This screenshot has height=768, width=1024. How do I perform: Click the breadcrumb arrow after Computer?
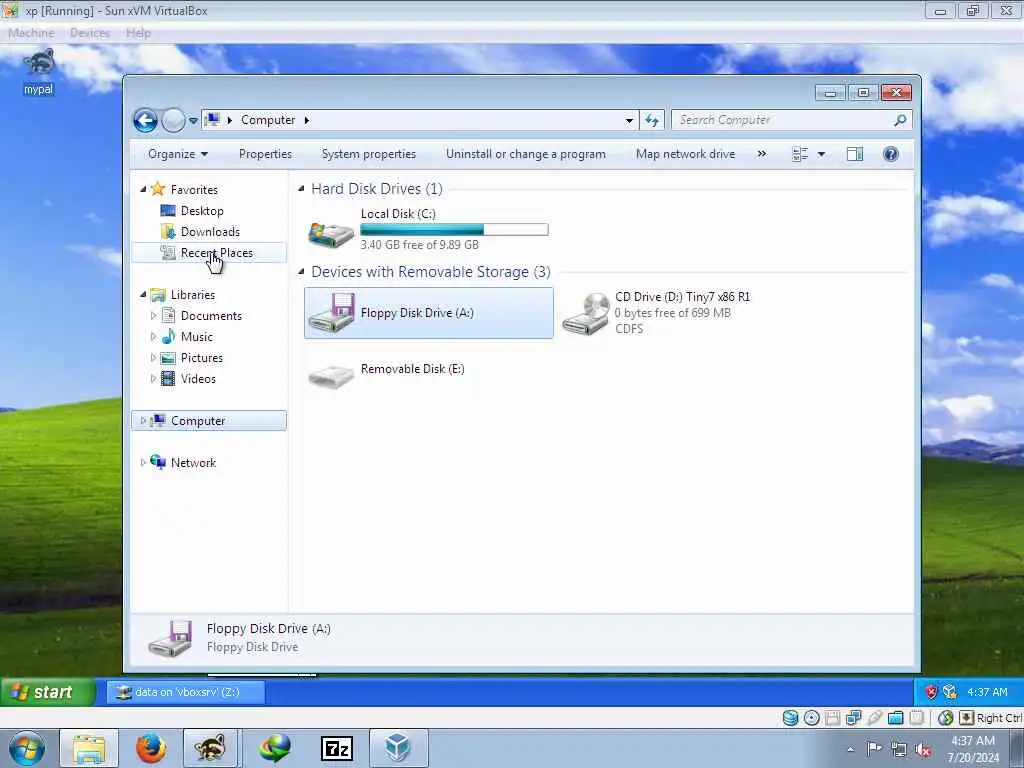pyautogui.click(x=307, y=120)
